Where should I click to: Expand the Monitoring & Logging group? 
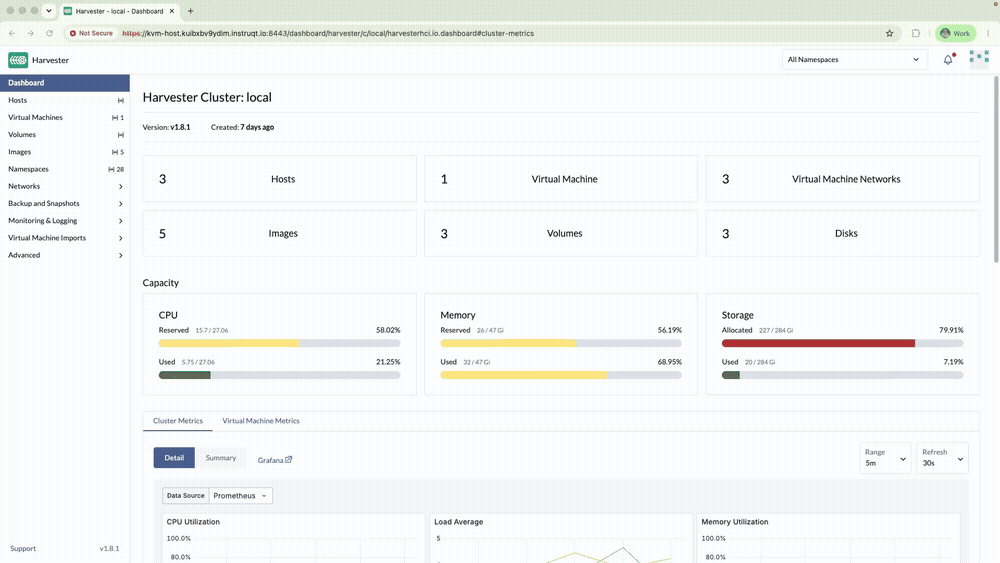coord(121,221)
